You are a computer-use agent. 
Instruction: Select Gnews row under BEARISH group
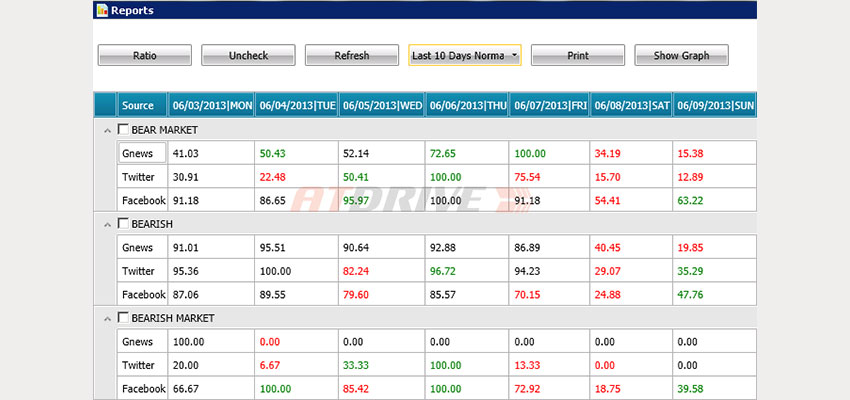tap(437, 247)
